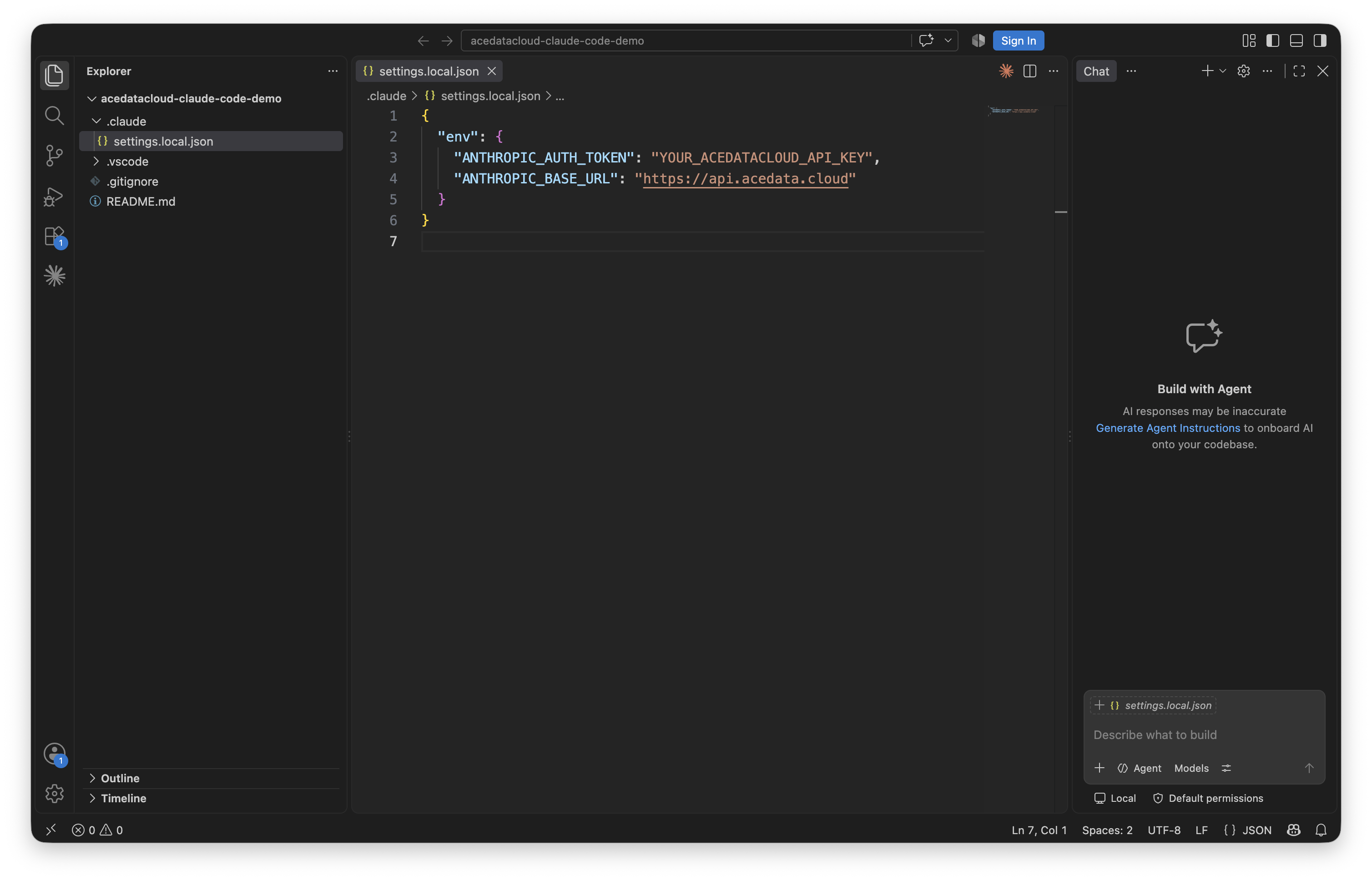Click the breadcrumb ellipsis
The height and width of the screenshot is (881, 1372).
click(x=560, y=96)
